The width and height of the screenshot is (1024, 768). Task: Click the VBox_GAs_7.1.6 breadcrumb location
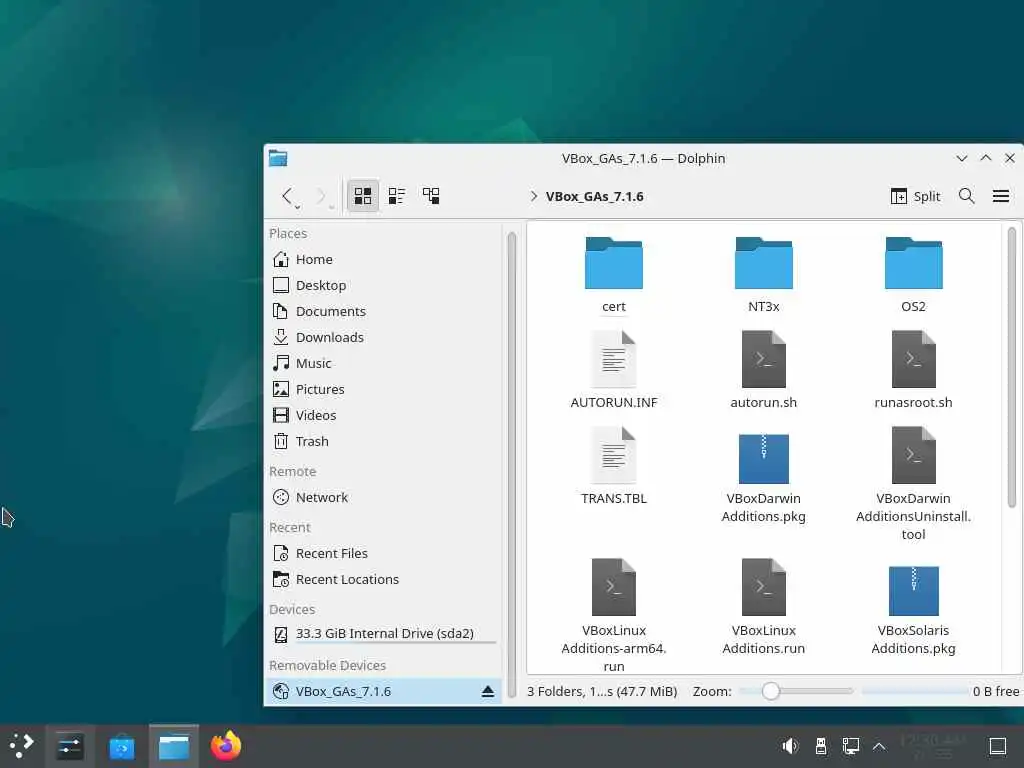click(594, 196)
